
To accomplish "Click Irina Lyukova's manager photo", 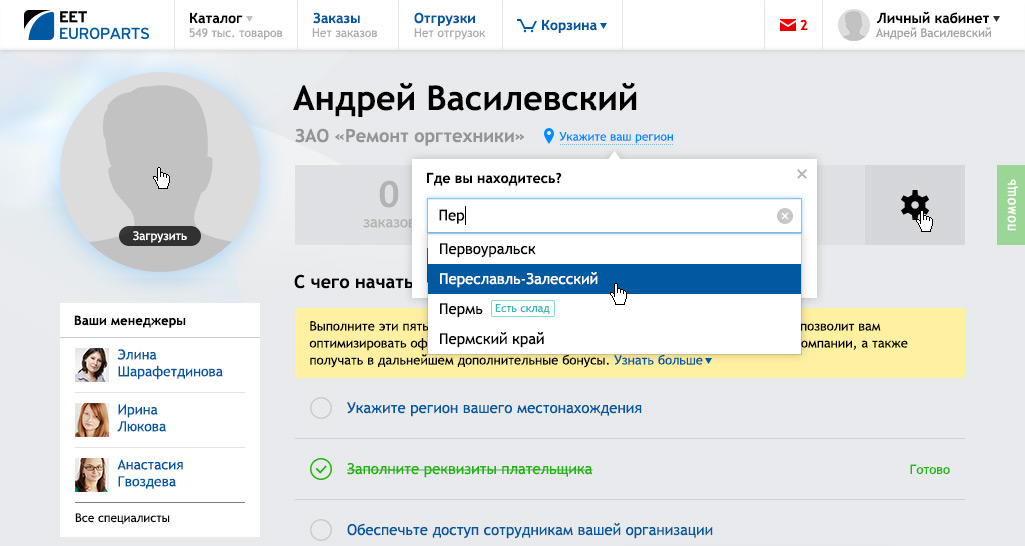I will coord(92,419).
